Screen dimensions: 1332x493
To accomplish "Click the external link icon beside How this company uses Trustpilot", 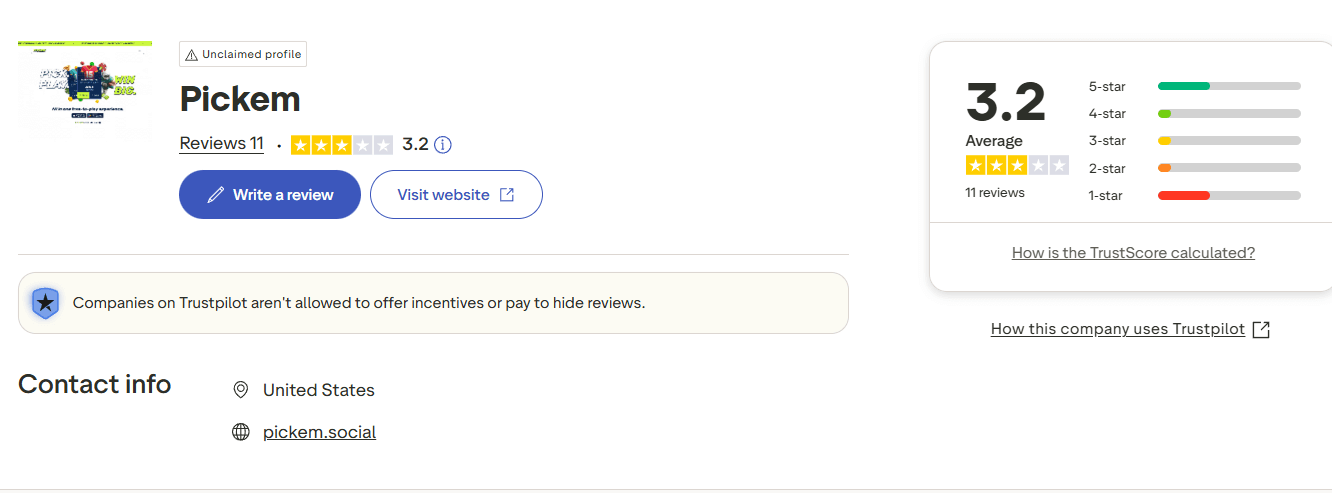I will [1261, 329].
